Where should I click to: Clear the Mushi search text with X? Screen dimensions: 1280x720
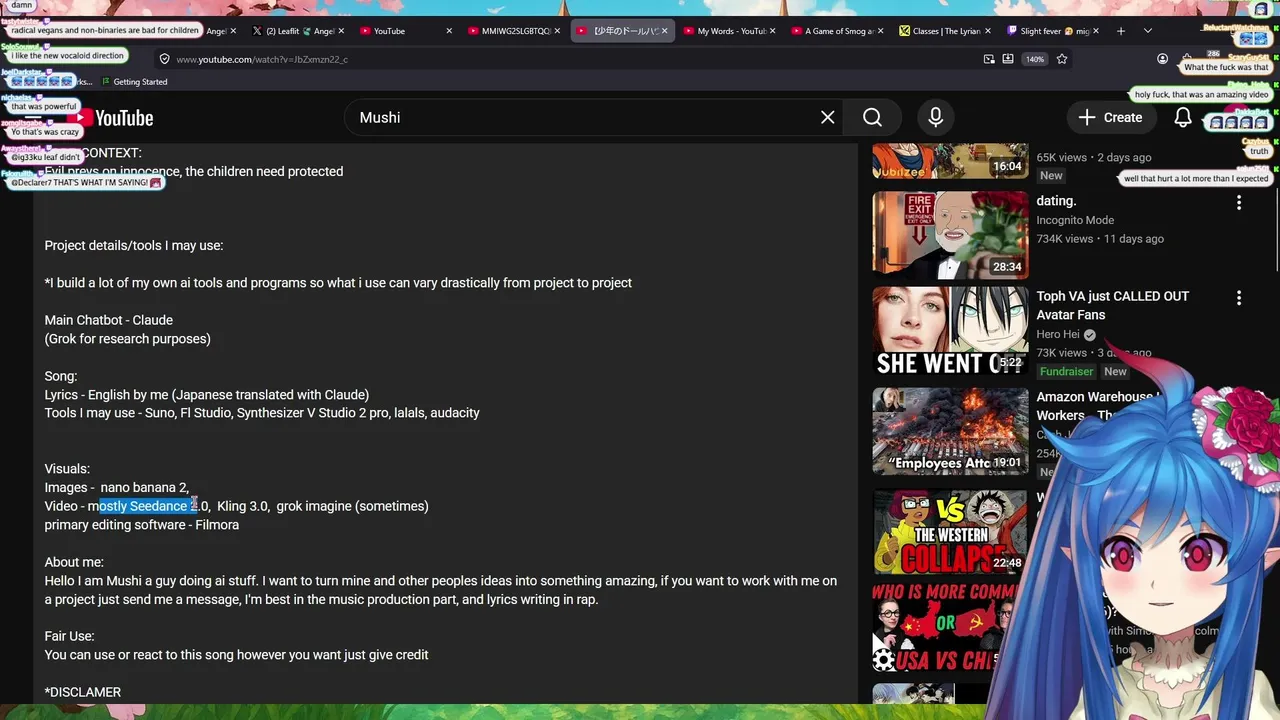[x=827, y=118]
